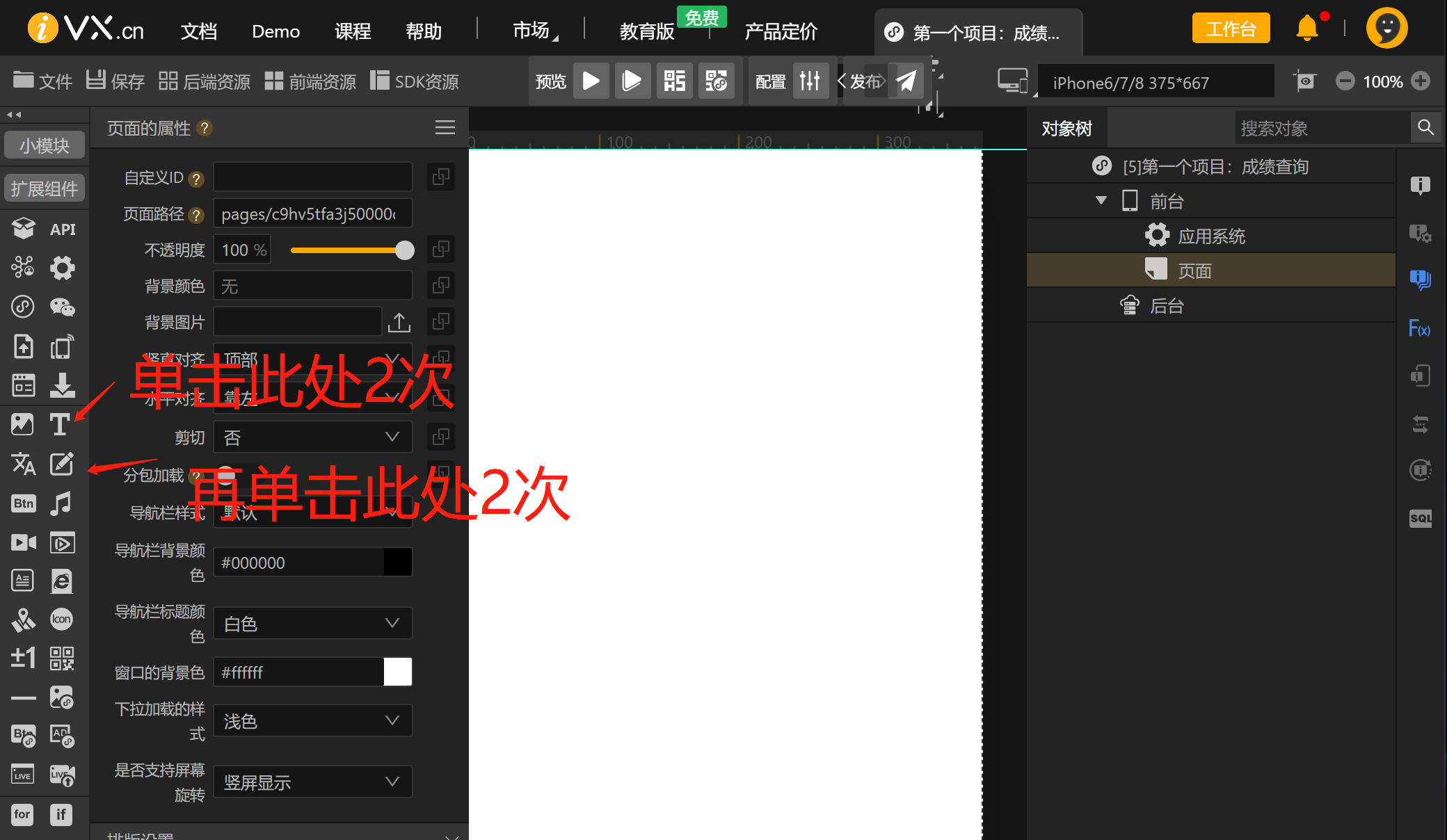
Task: Click the 保存 save button
Action: (x=115, y=81)
